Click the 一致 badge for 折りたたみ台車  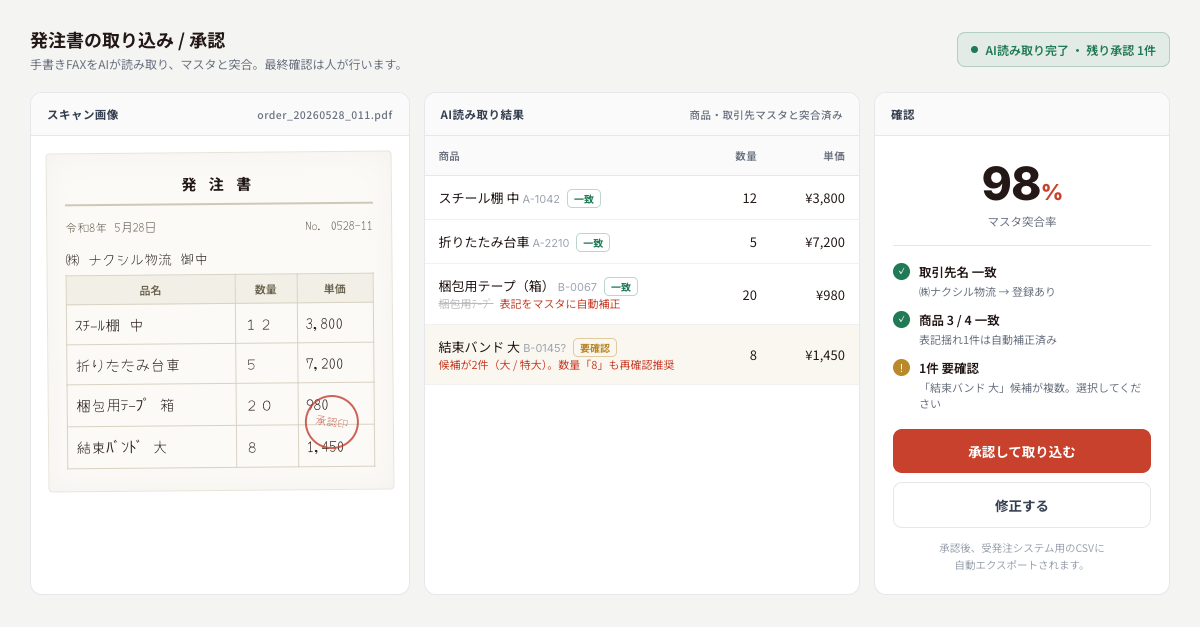click(593, 242)
